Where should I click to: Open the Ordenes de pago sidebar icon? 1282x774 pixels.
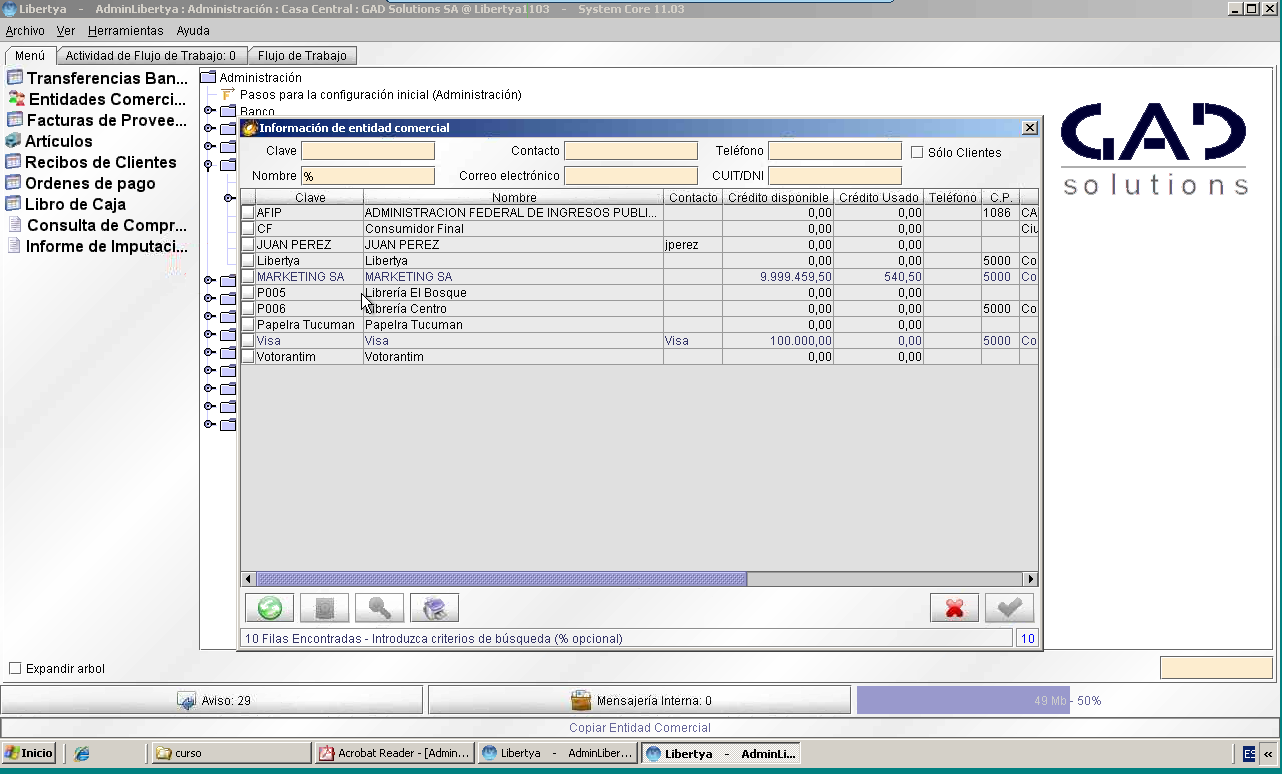[x=13, y=183]
